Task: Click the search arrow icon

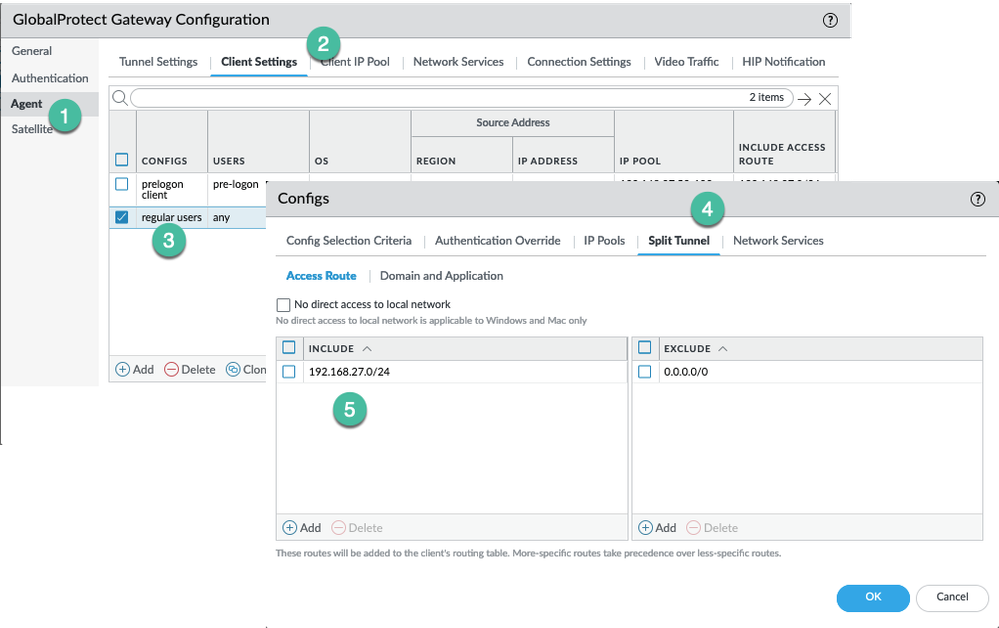Action: pyautogui.click(x=804, y=98)
